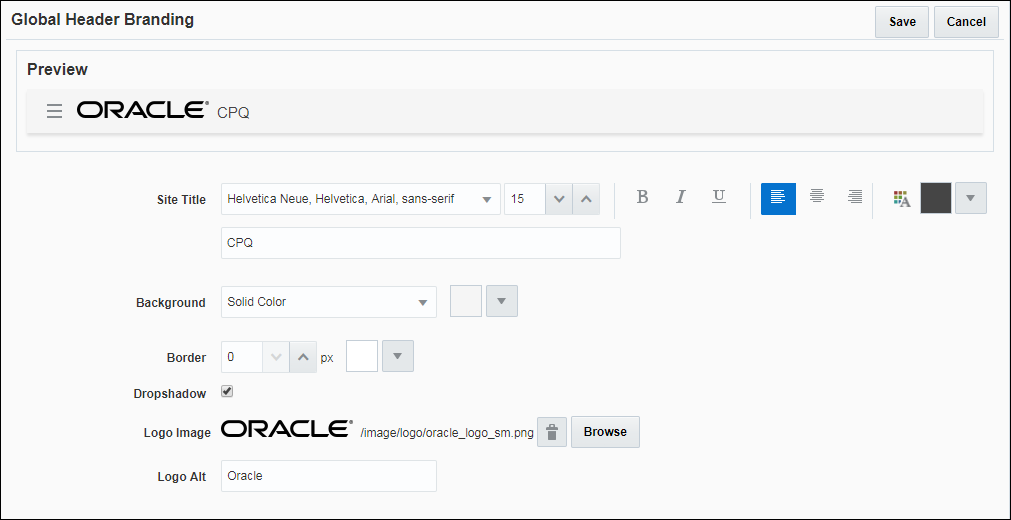Delete the logo image with trash icon
1011x520 pixels.
[552, 432]
